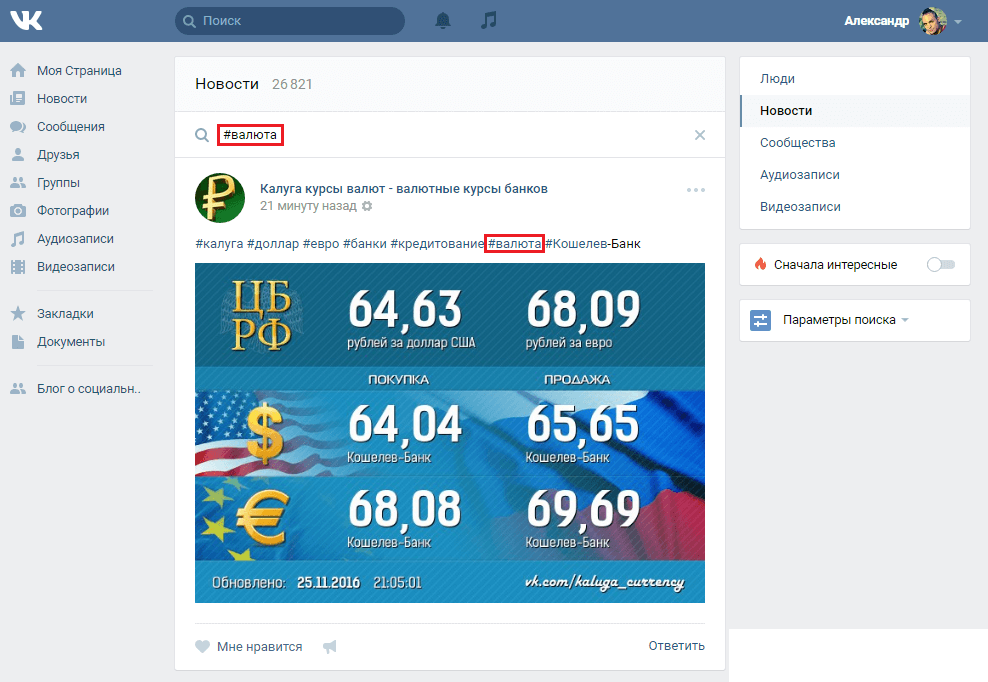The image size is (988, 682).
Task: Open the currency rates post image
Action: 450,433
